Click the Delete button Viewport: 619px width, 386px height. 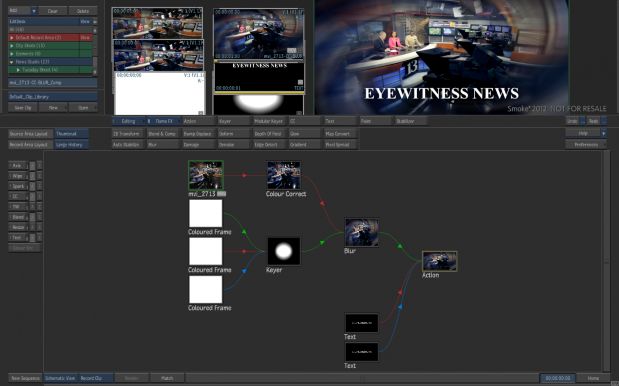point(83,11)
